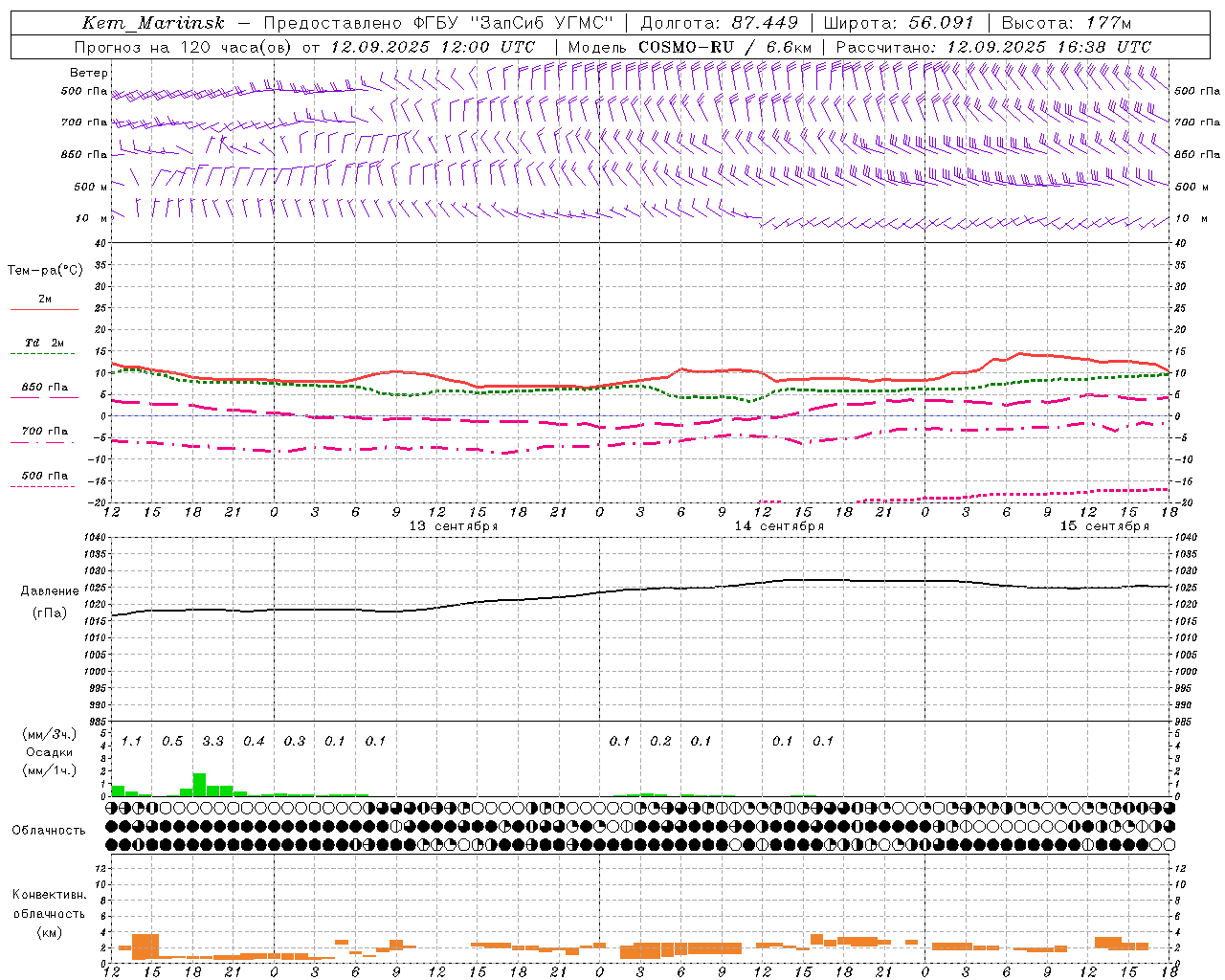This screenshot has height=980, width=1225.
Task: Click the tallest green precipitation bar under 3.3
Action: click(x=199, y=785)
